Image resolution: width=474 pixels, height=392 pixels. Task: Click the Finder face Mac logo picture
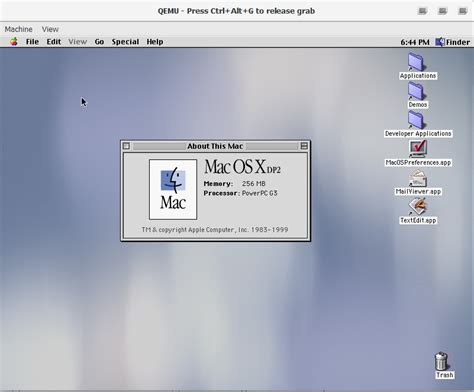point(173,189)
